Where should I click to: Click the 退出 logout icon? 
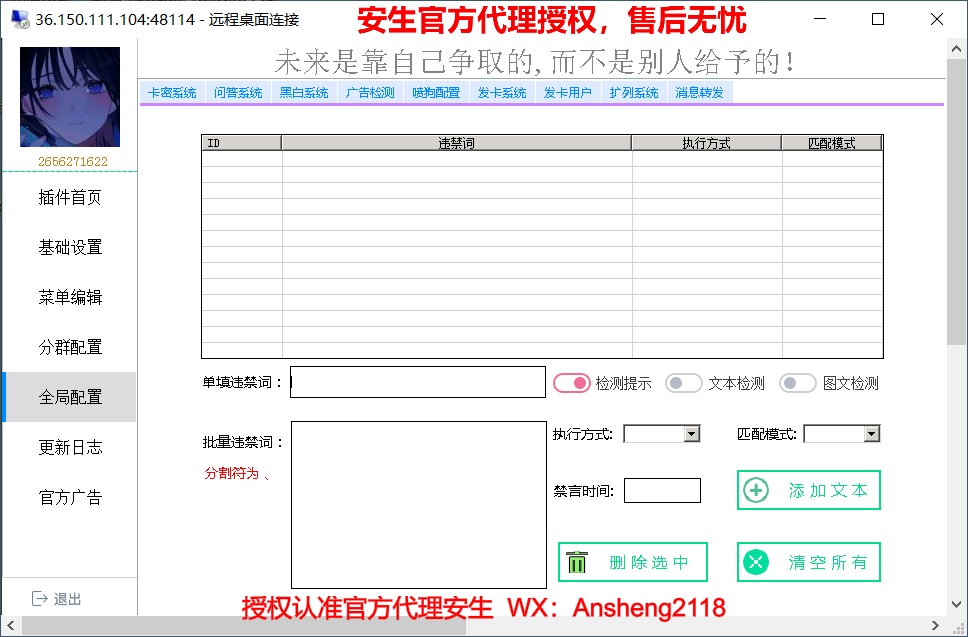[x=40, y=598]
